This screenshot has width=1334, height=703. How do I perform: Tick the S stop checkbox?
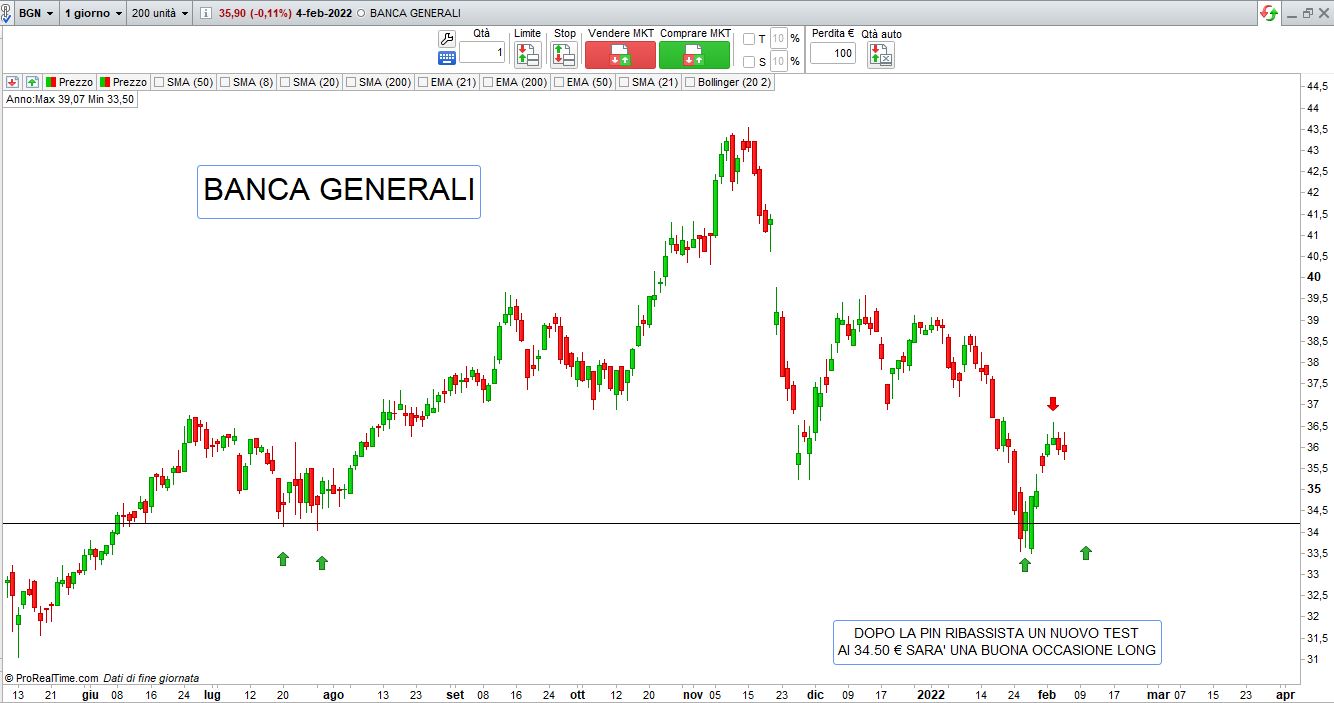[749, 62]
